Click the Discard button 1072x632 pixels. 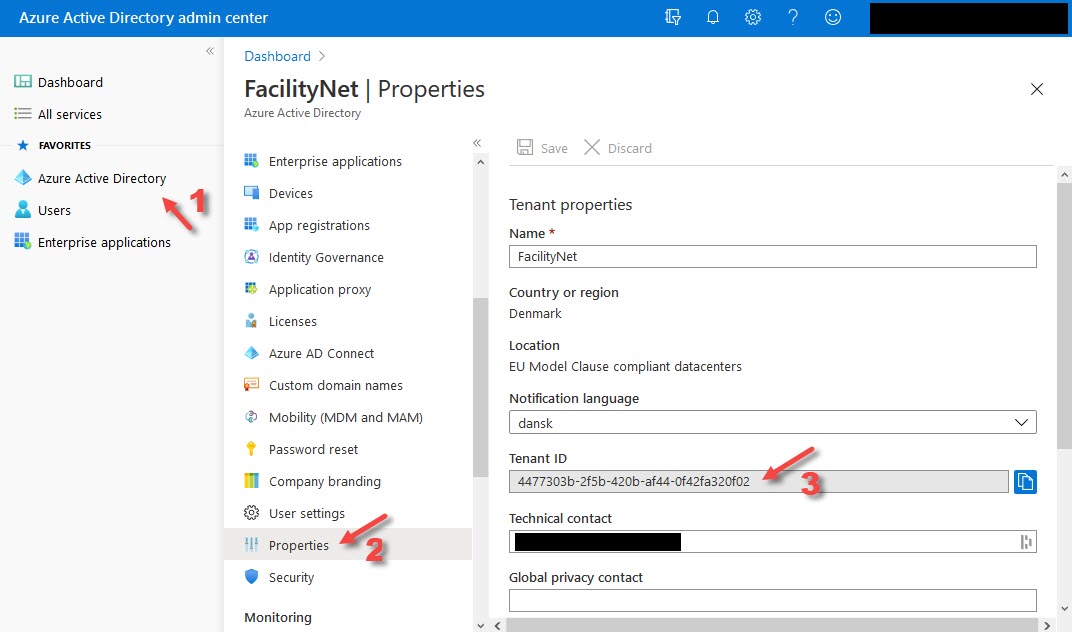[x=618, y=148]
